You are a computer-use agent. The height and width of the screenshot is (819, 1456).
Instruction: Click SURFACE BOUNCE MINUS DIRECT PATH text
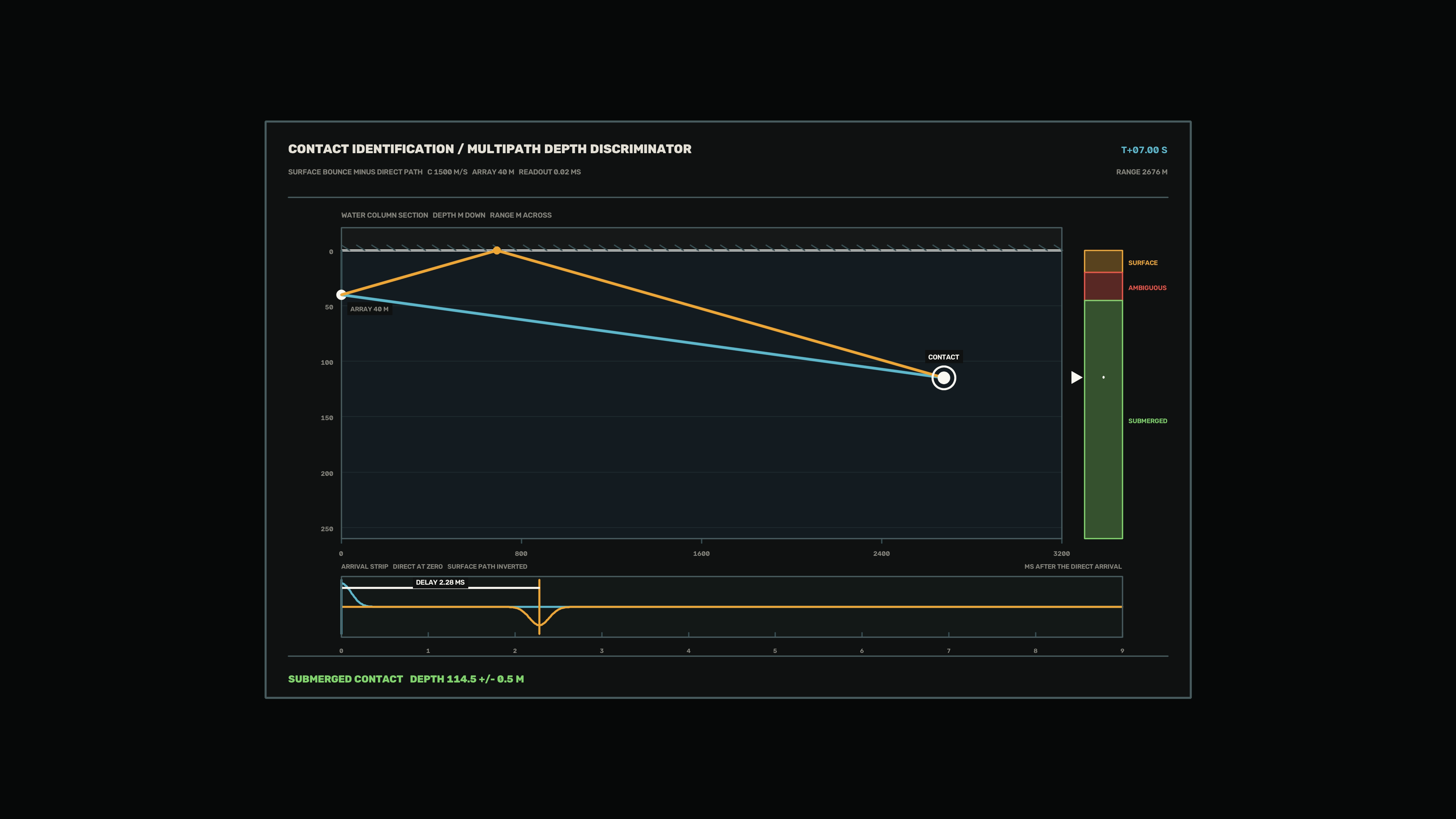point(355,172)
